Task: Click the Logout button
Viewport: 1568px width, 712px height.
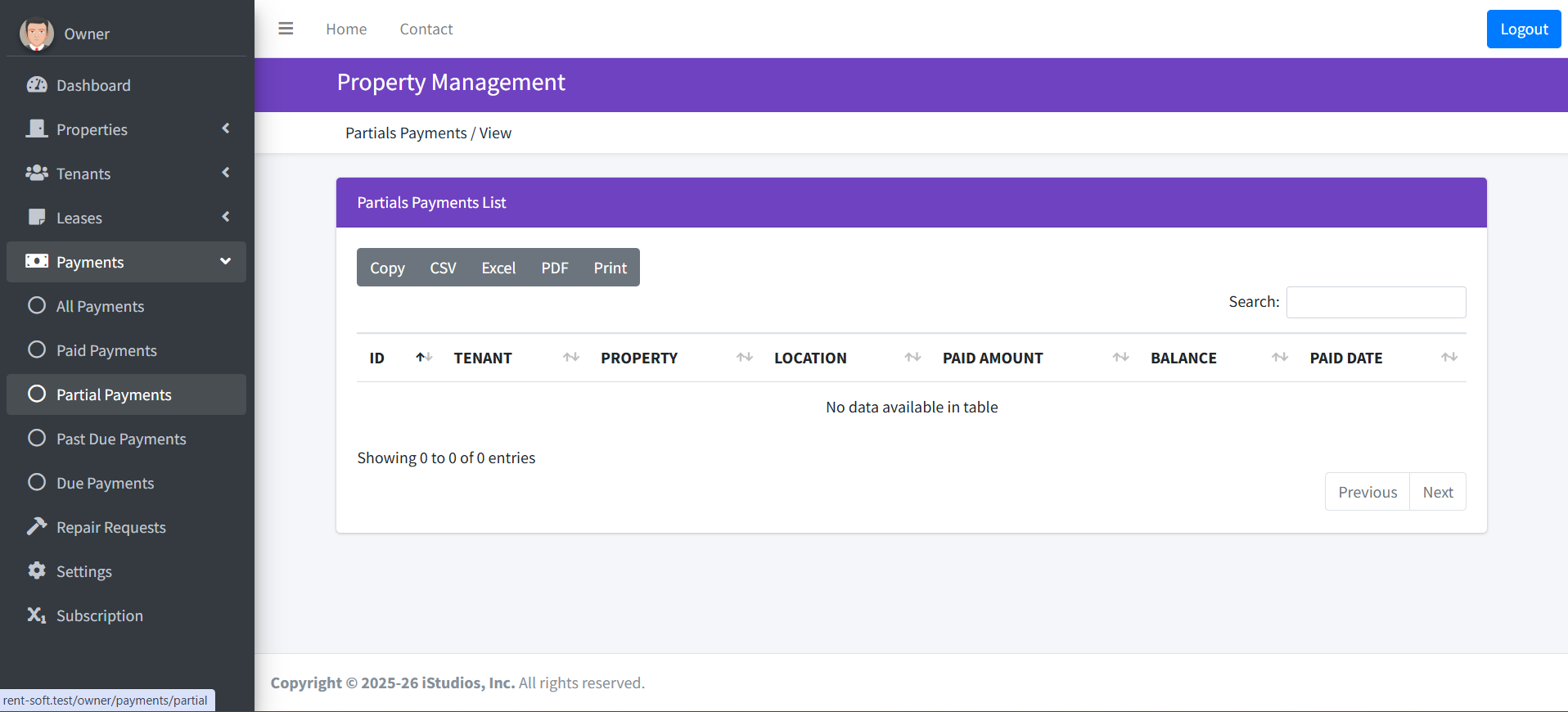Action: coord(1523,29)
